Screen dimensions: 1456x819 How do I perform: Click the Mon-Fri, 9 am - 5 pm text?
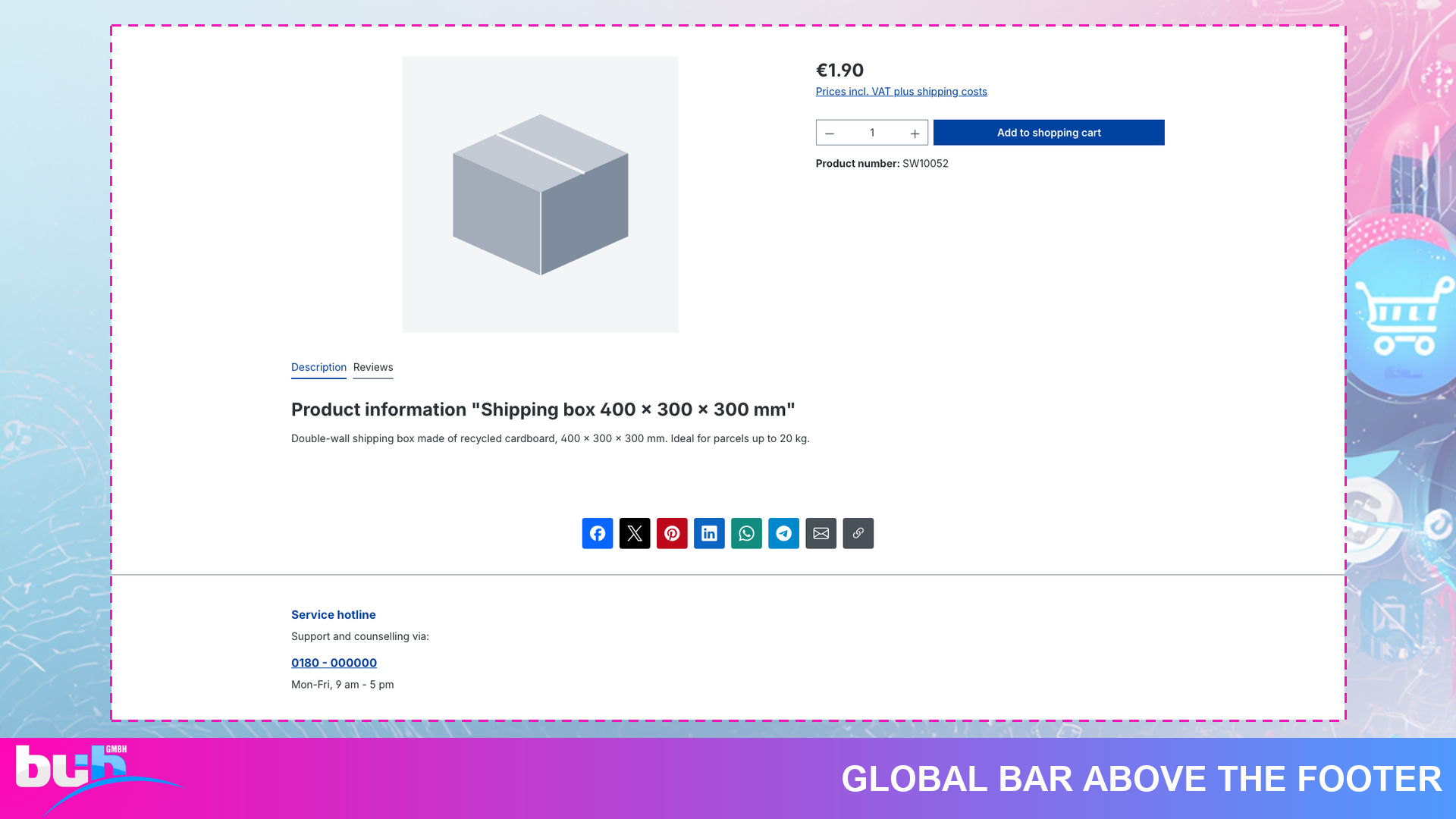[342, 685]
